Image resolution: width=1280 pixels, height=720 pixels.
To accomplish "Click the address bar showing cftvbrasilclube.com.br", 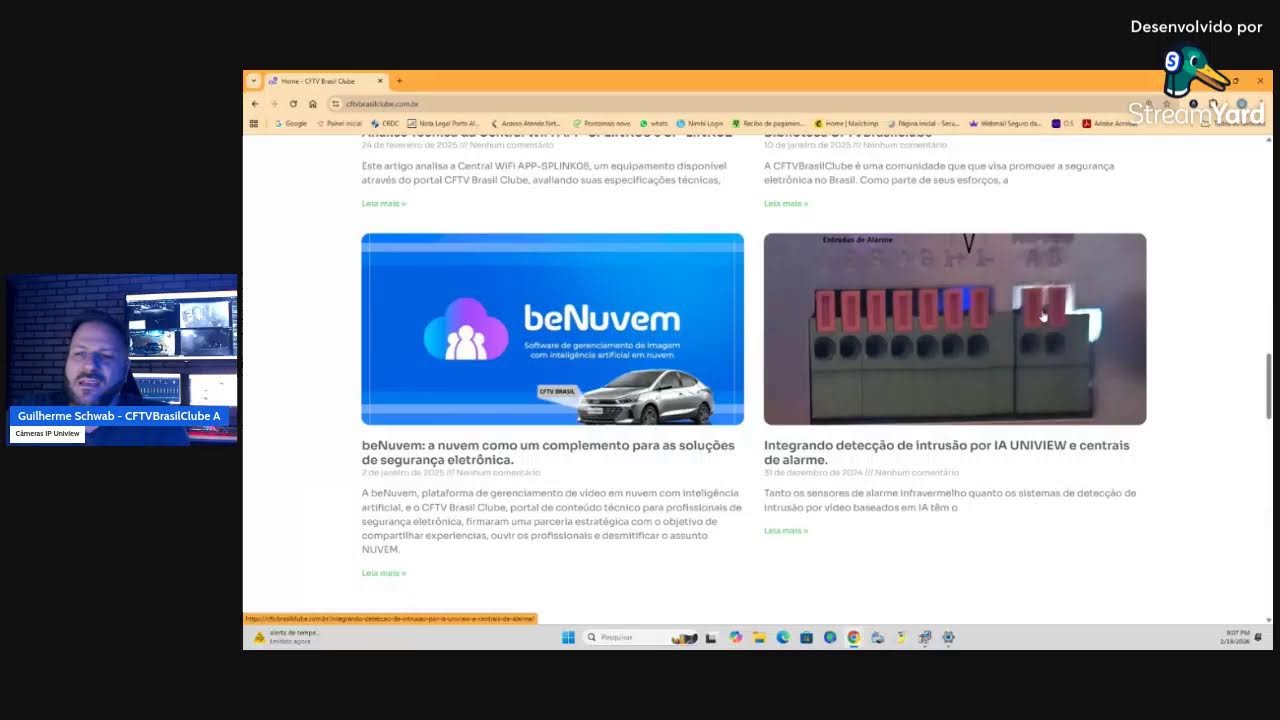I will click(740, 104).
